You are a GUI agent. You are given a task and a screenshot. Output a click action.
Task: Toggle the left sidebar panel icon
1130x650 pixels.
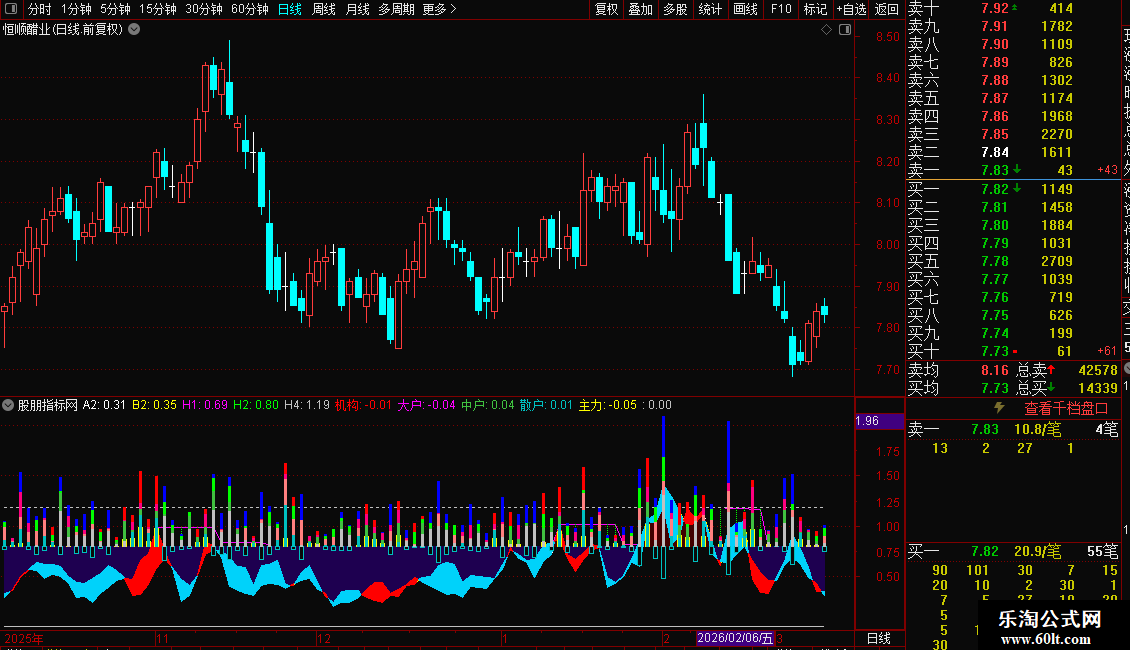[x=11, y=9]
